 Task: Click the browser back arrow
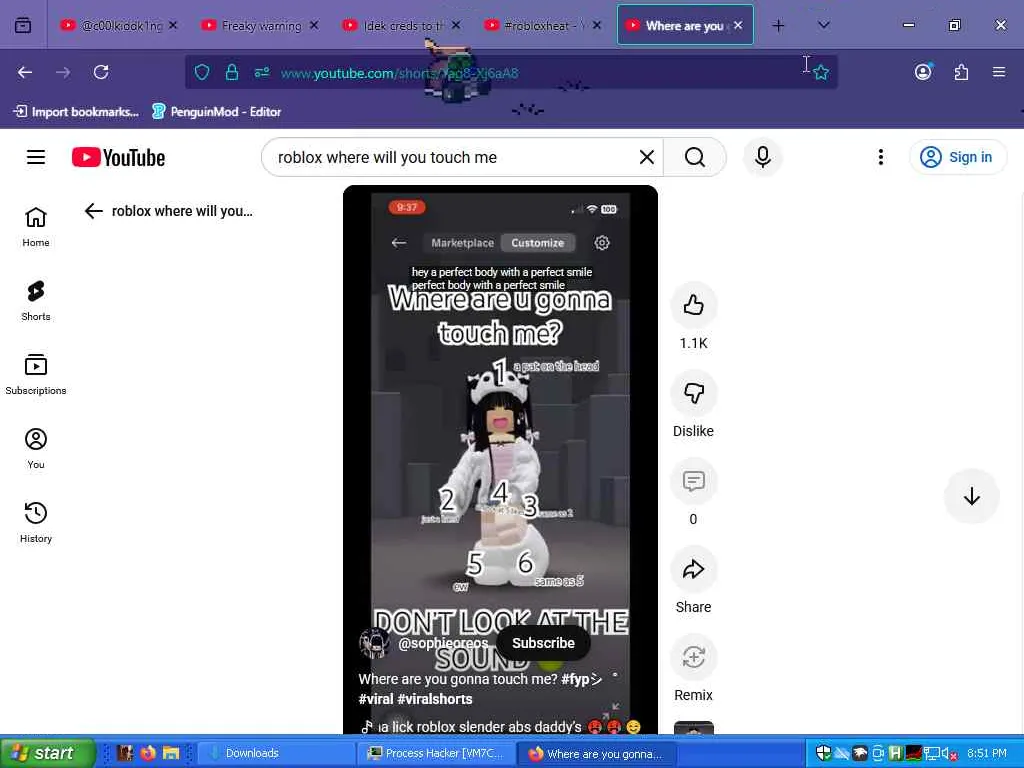(x=25, y=72)
